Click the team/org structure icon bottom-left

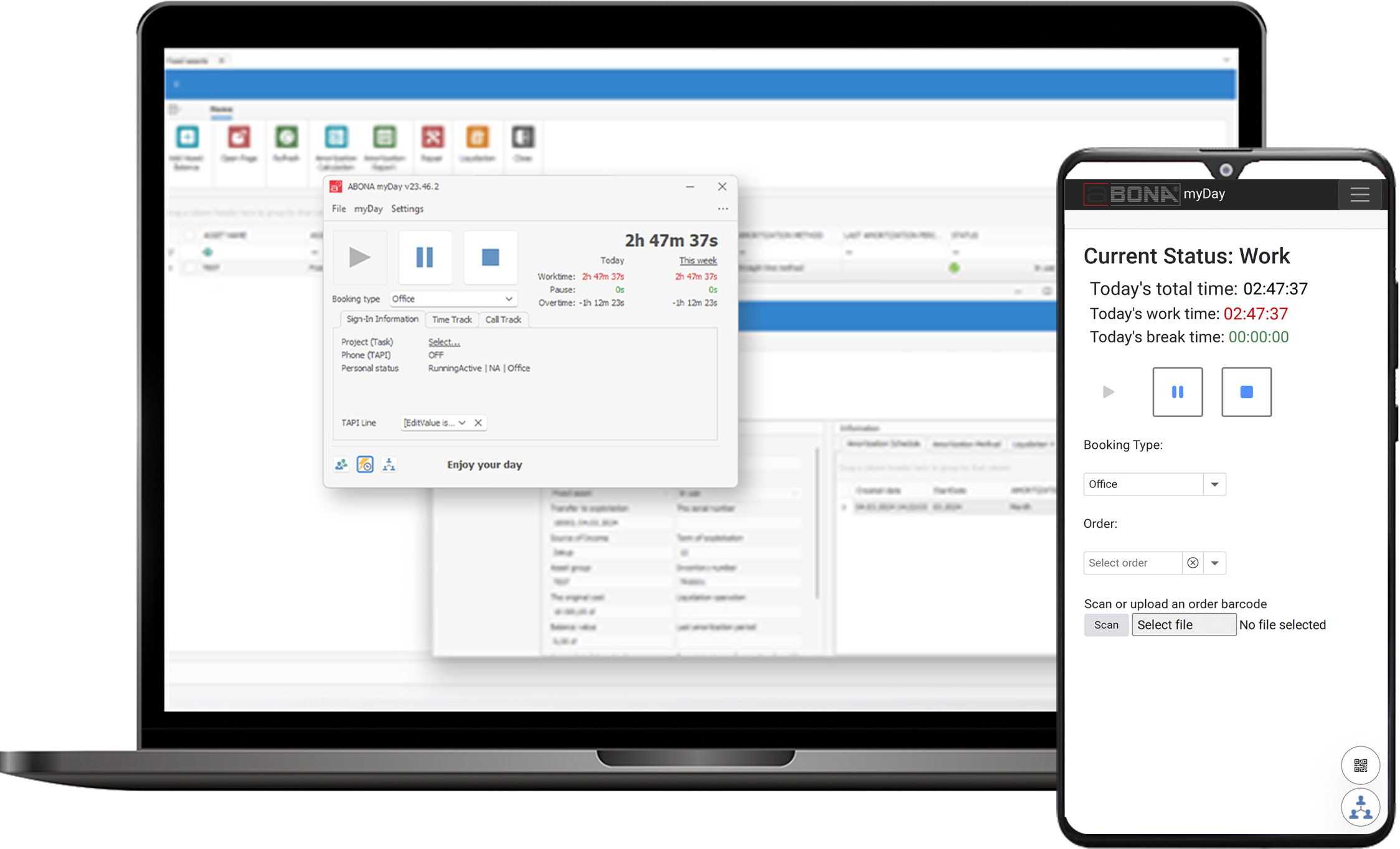(389, 464)
